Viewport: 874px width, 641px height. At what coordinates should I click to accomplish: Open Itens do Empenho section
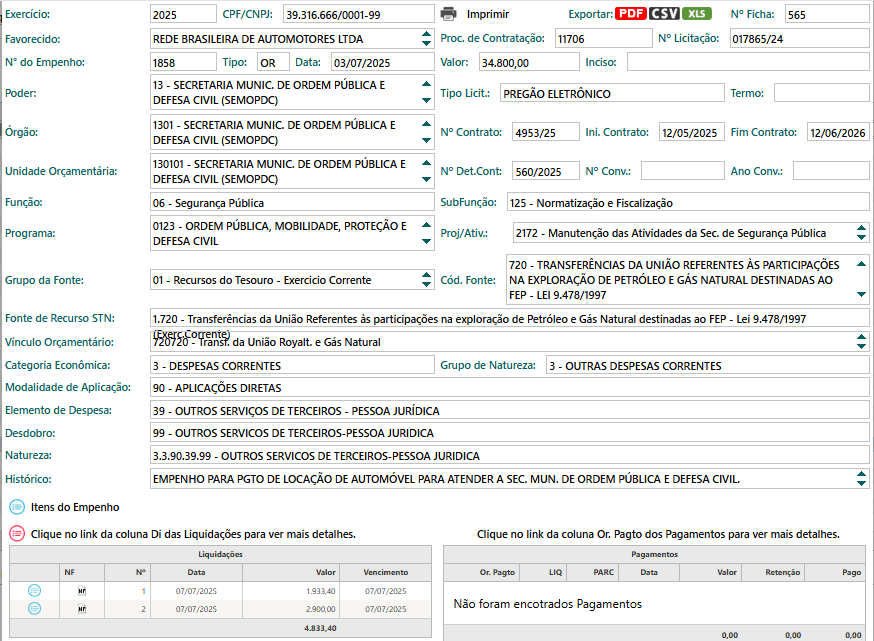75,507
